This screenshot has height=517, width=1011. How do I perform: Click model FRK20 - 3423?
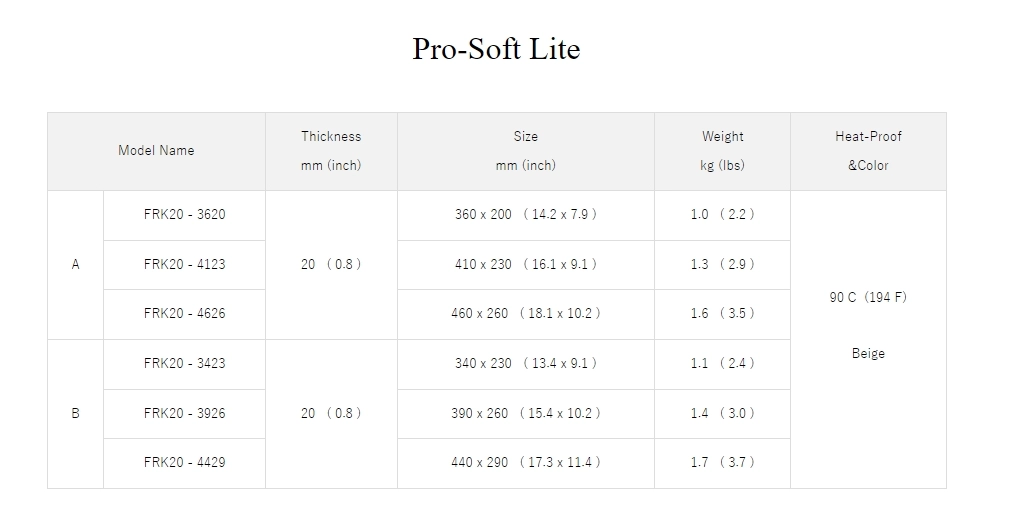click(x=184, y=364)
